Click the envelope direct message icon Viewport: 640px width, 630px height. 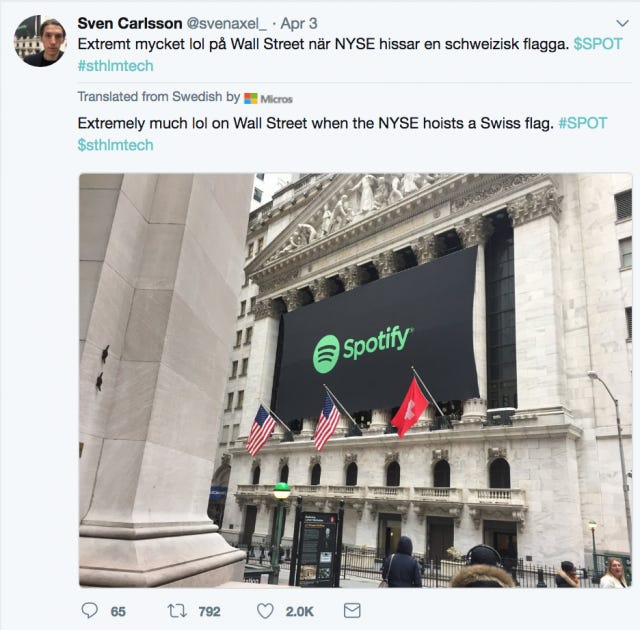coord(352,611)
